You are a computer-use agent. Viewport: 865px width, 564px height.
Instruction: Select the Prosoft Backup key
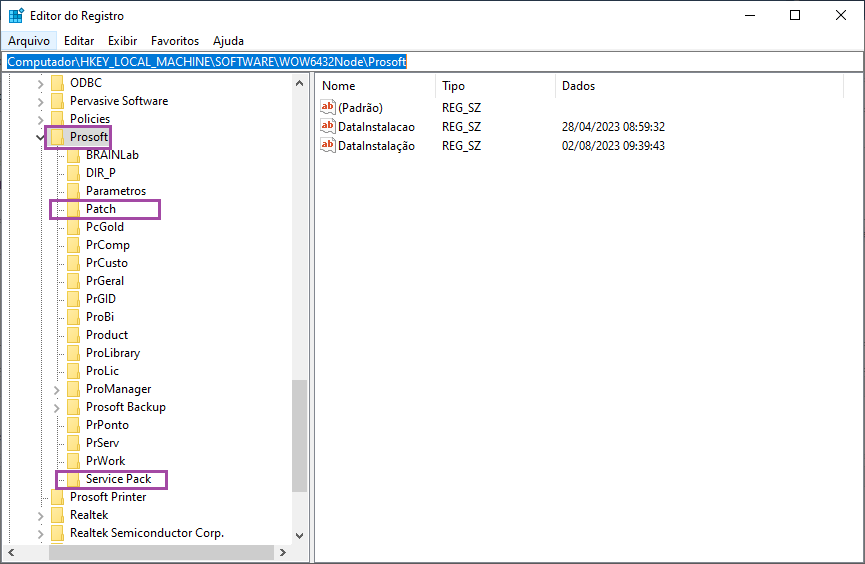(126, 407)
